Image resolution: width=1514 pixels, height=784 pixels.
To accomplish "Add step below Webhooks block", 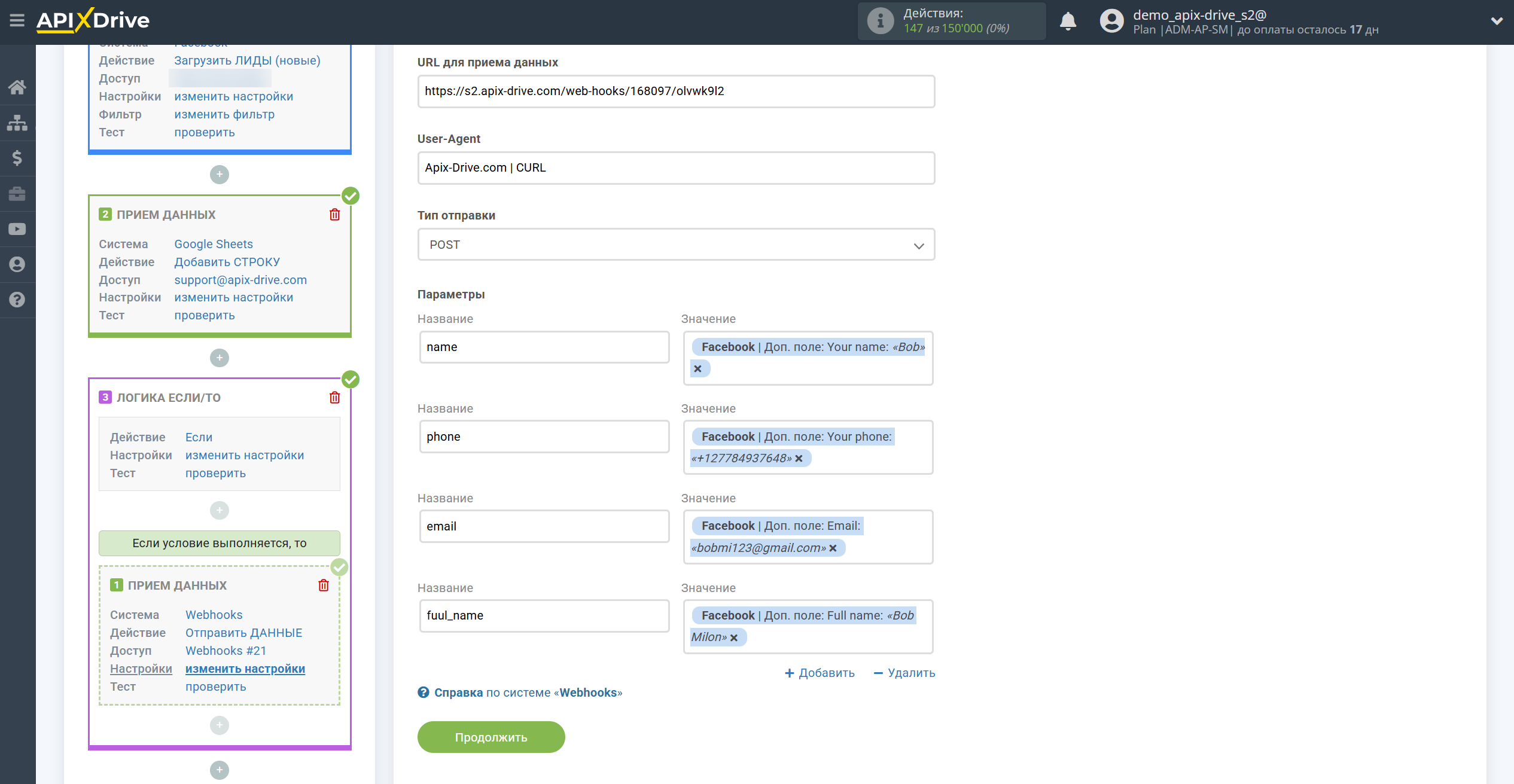I will tap(220, 725).
